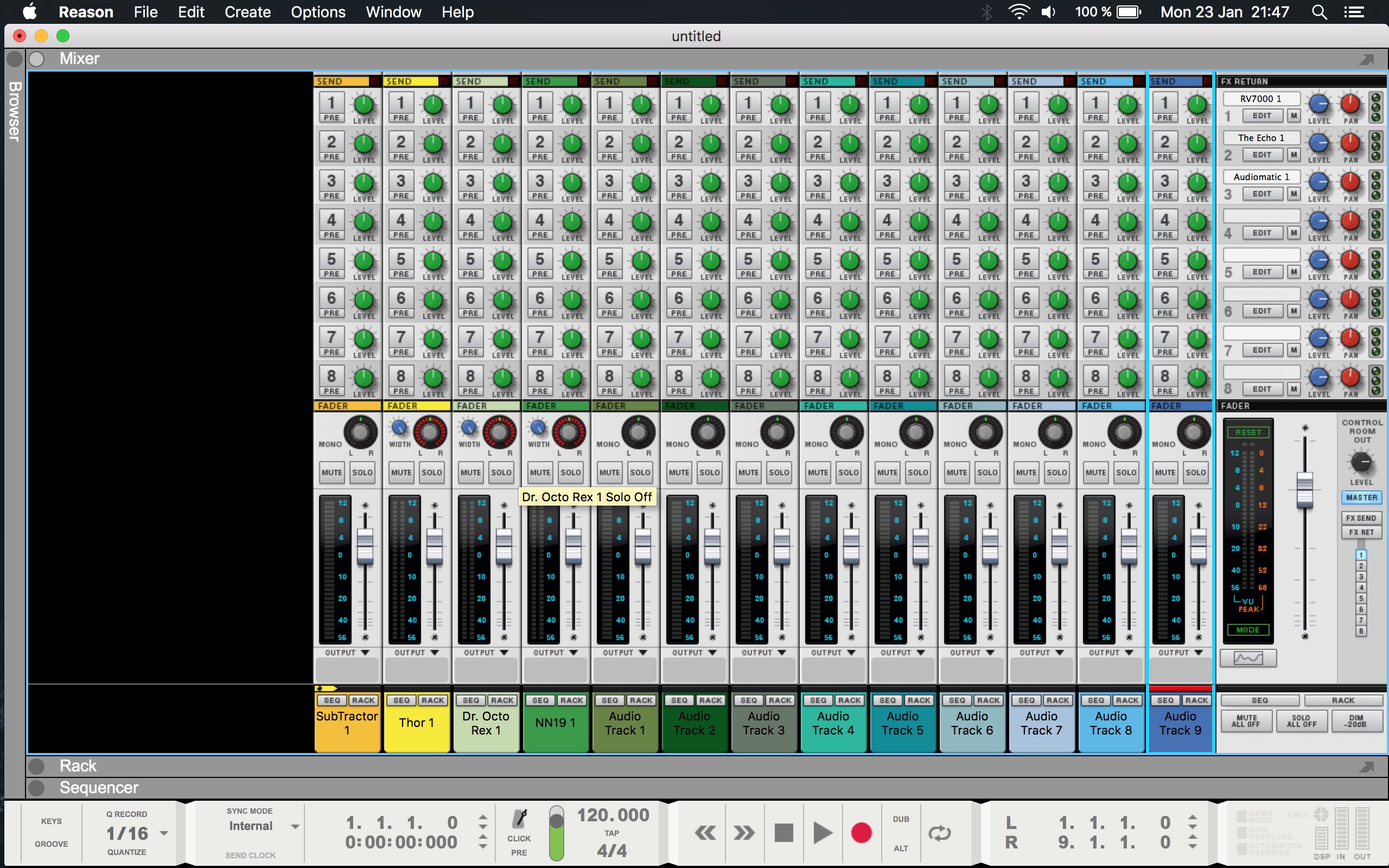Click the green click level slider
1389x868 pixels.
click(556, 833)
